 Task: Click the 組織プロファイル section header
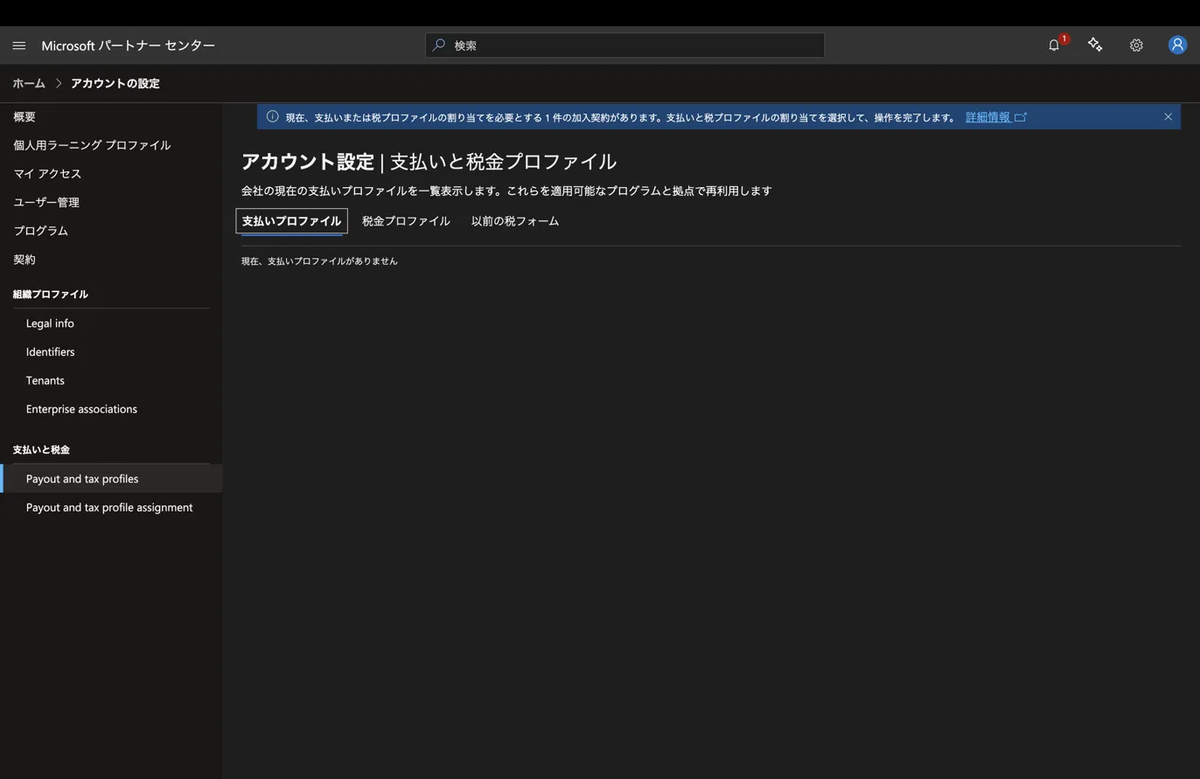[x=50, y=294]
